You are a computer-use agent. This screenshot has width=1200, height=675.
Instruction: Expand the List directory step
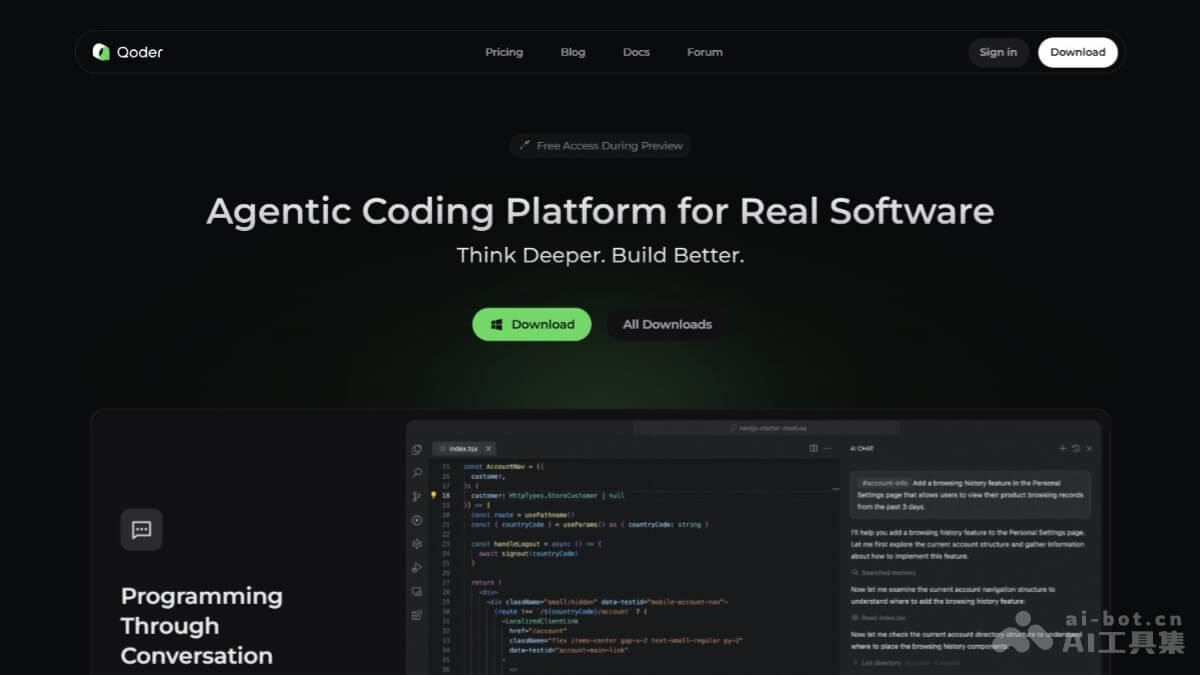coord(882,662)
